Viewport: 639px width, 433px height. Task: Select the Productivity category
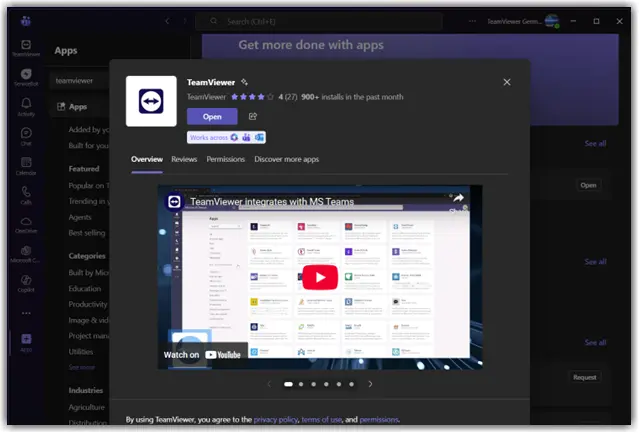[88, 304]
